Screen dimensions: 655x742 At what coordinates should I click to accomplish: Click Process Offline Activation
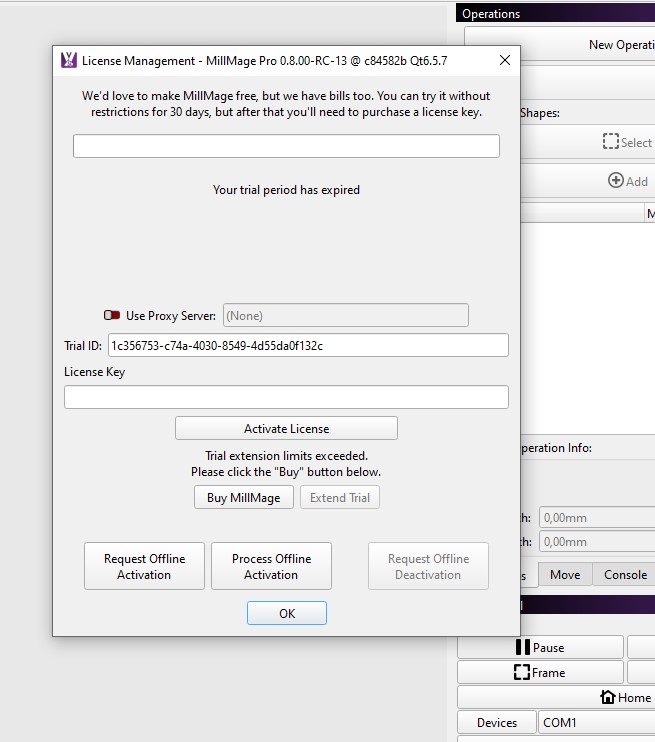pos(271,566)
